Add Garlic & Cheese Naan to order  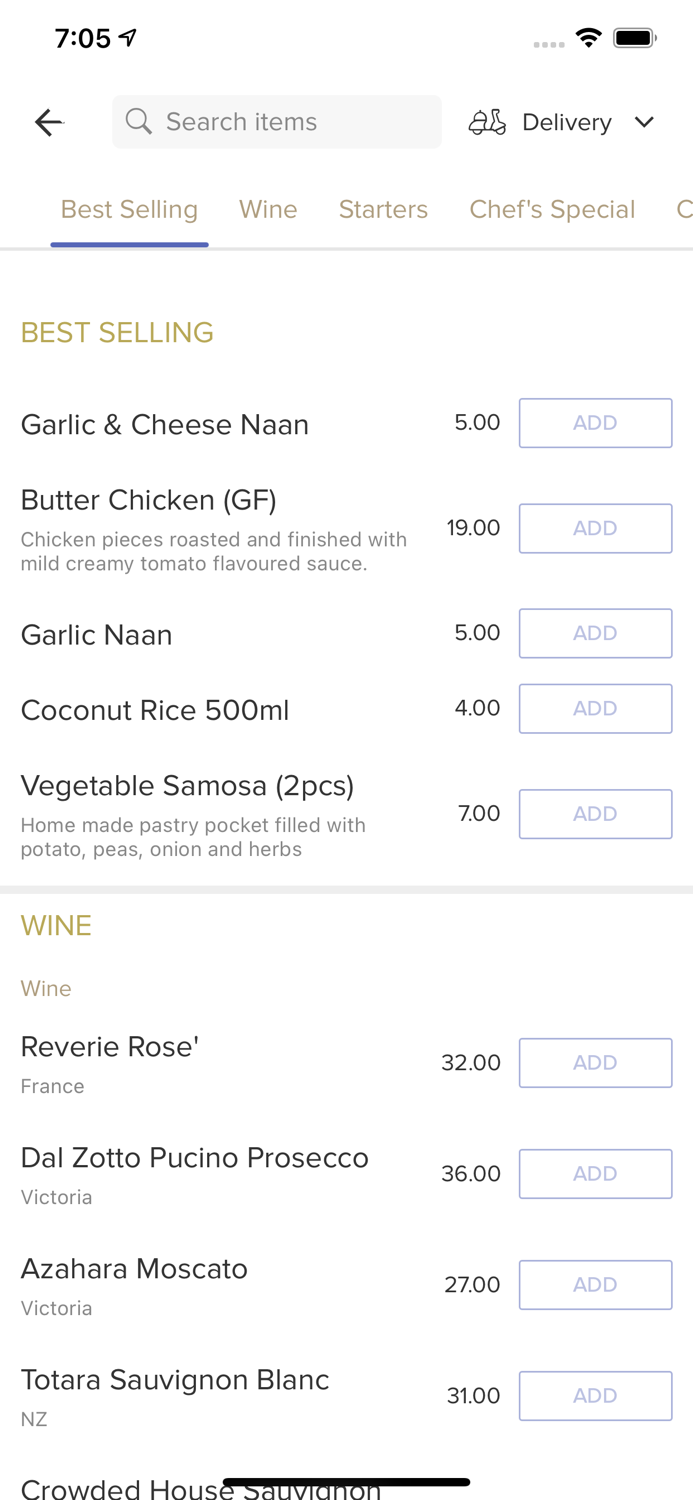pyautogui.click(x=595, y=423)
